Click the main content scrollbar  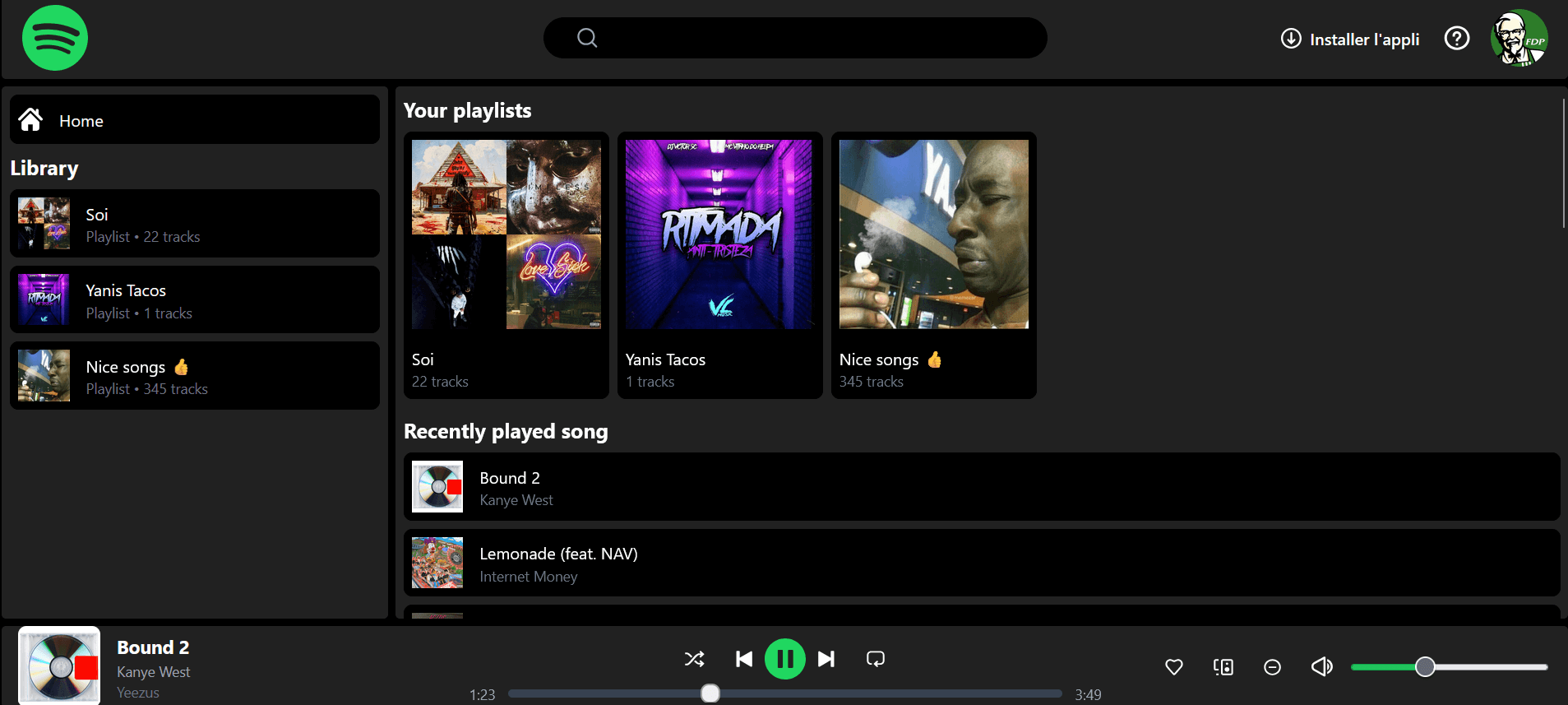click(x=1564, y=163)
